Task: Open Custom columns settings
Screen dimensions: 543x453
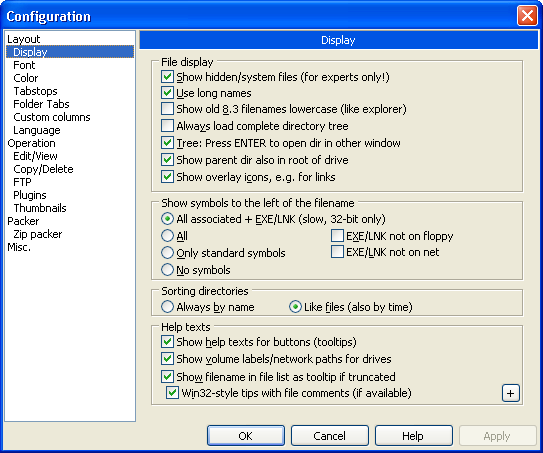Action: coord(52,117)
